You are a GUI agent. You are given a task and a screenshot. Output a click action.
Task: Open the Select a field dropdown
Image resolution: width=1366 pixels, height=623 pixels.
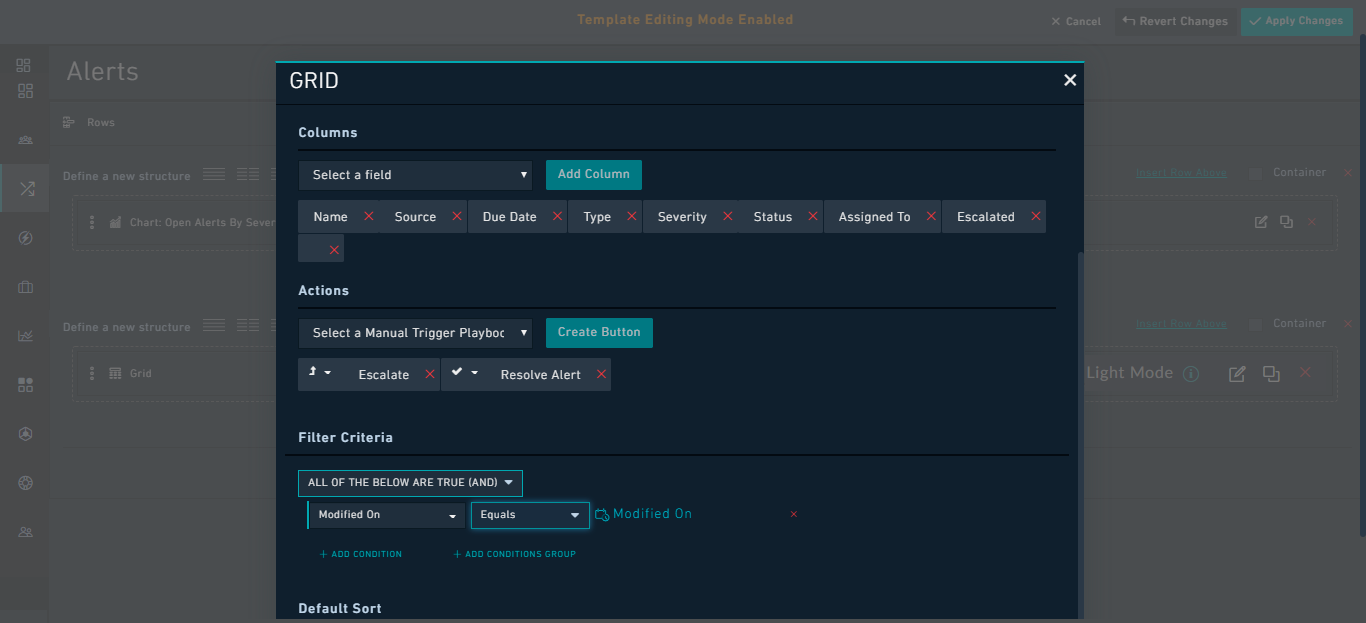pyautogui.click(x=415, y=174)
